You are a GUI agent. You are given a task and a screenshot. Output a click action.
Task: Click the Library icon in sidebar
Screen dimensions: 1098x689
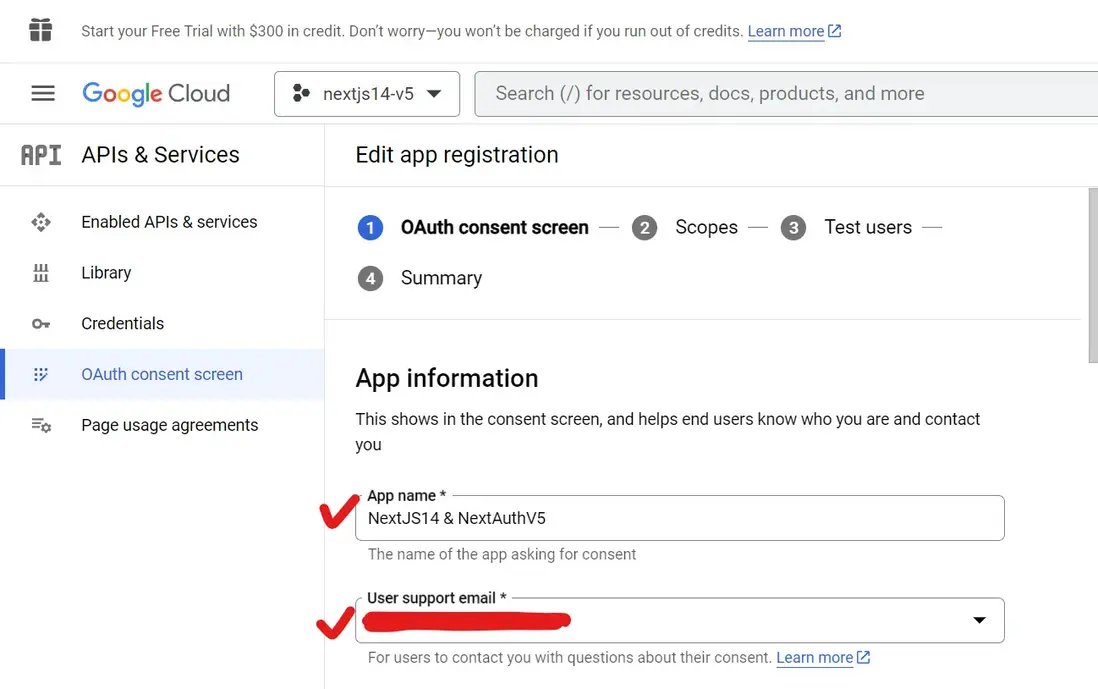[41, 273]
